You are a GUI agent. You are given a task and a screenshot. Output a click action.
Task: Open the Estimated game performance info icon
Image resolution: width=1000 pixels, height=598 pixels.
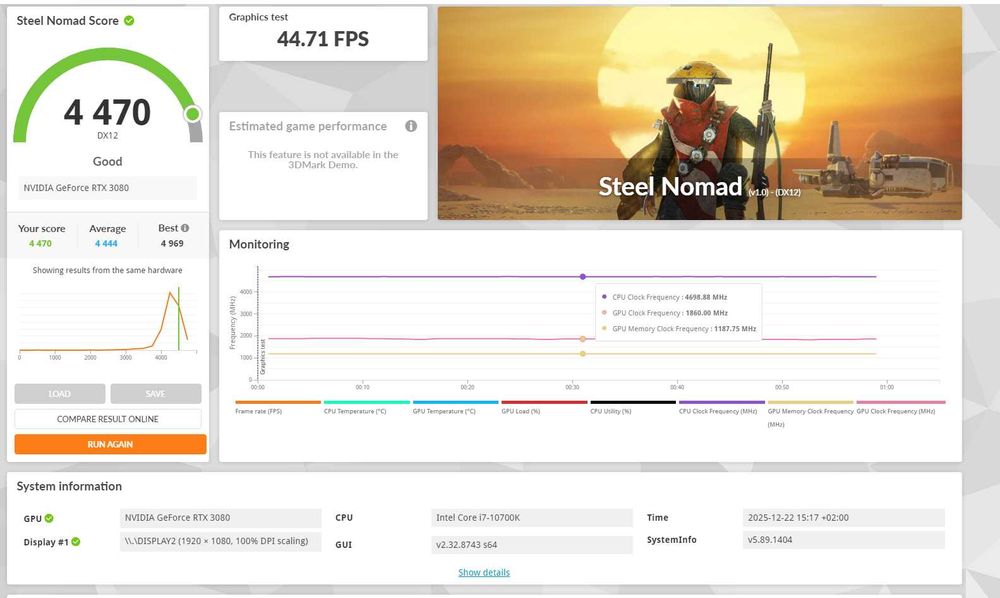click(411, 126)
